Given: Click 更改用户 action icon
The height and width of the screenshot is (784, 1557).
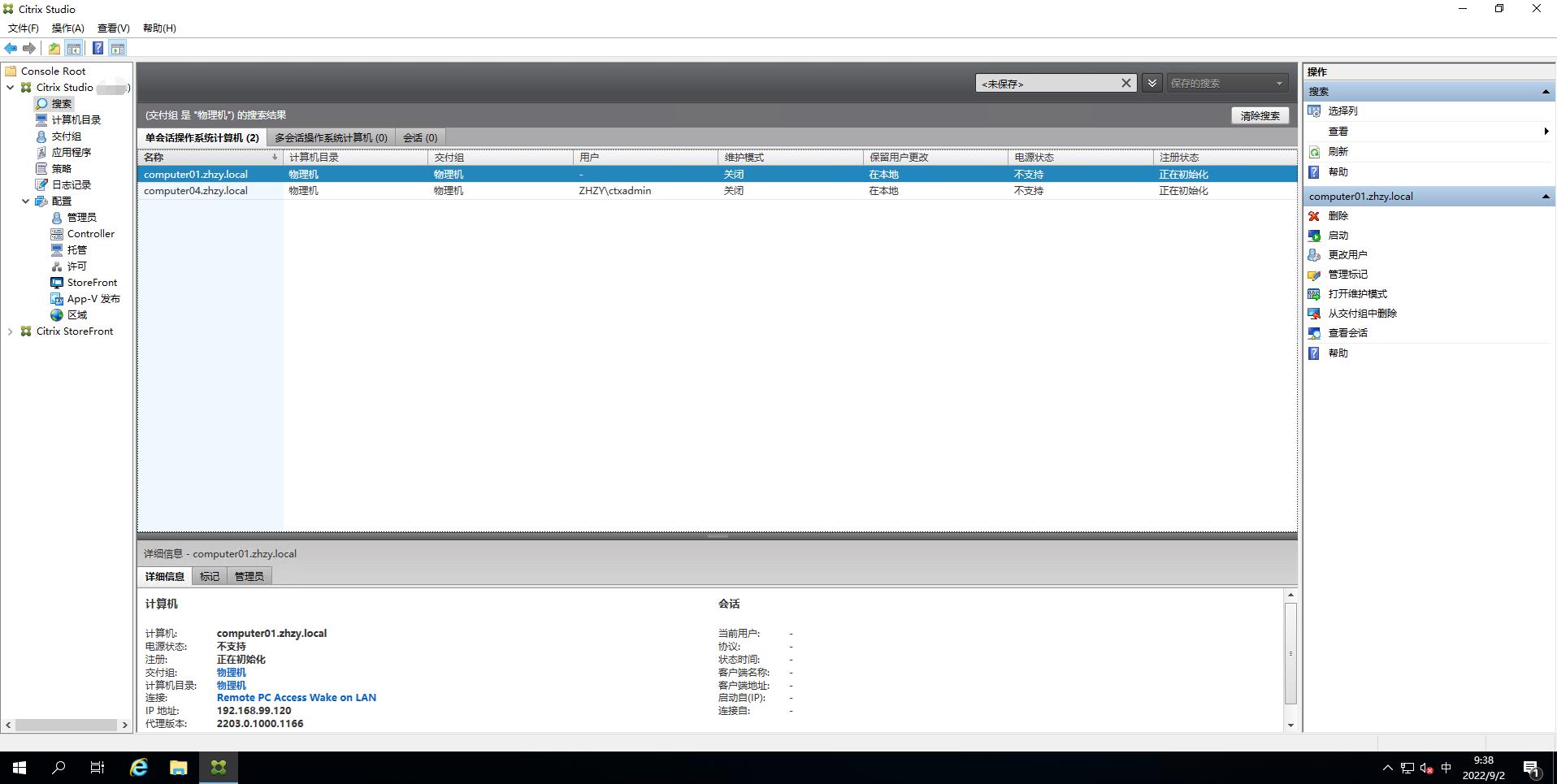Looking at the screenshot, I should (x=1314, y=254).
